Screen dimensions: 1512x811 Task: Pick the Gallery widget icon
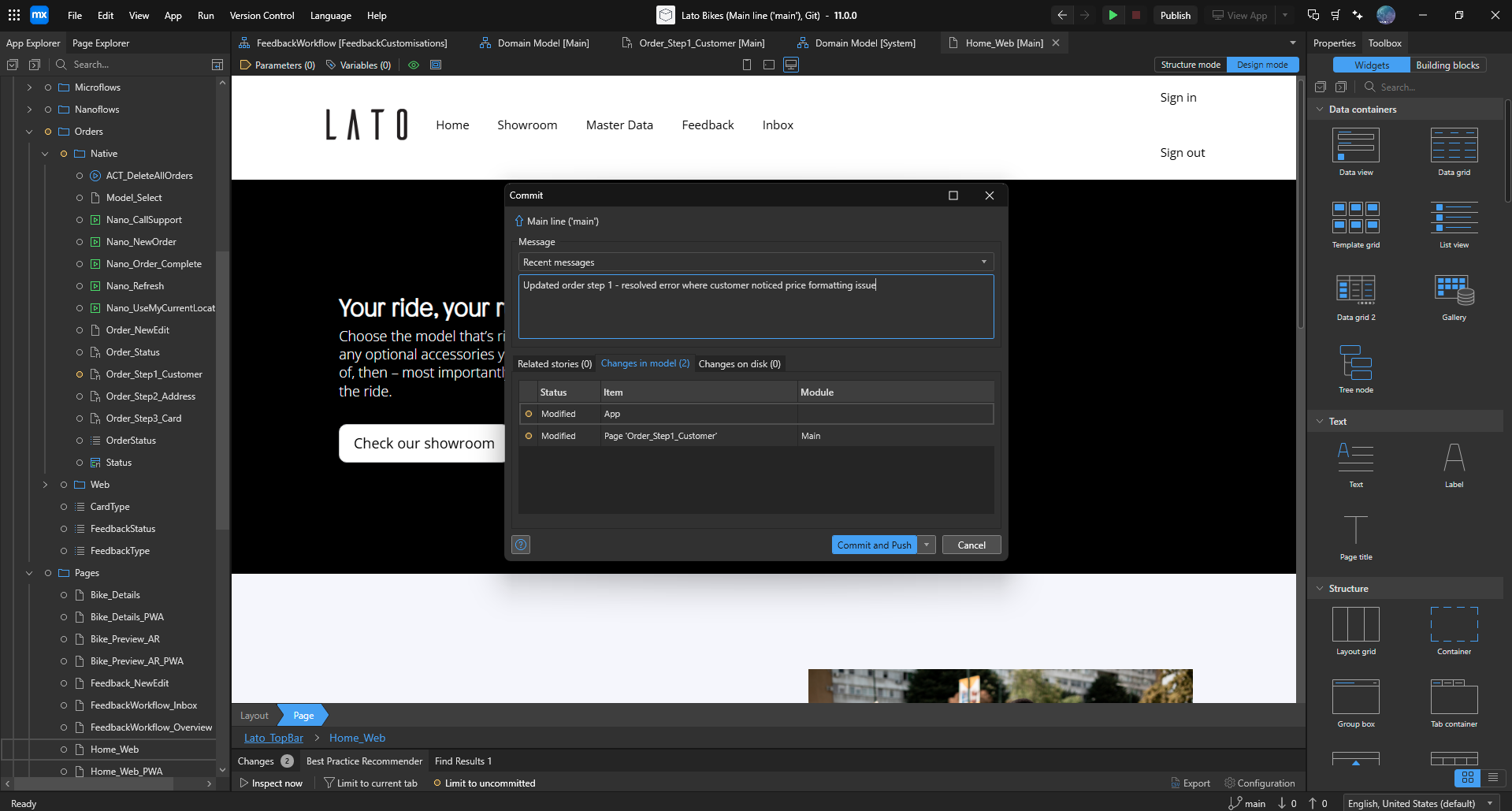pyautogui.click(x=1454, y=291)
